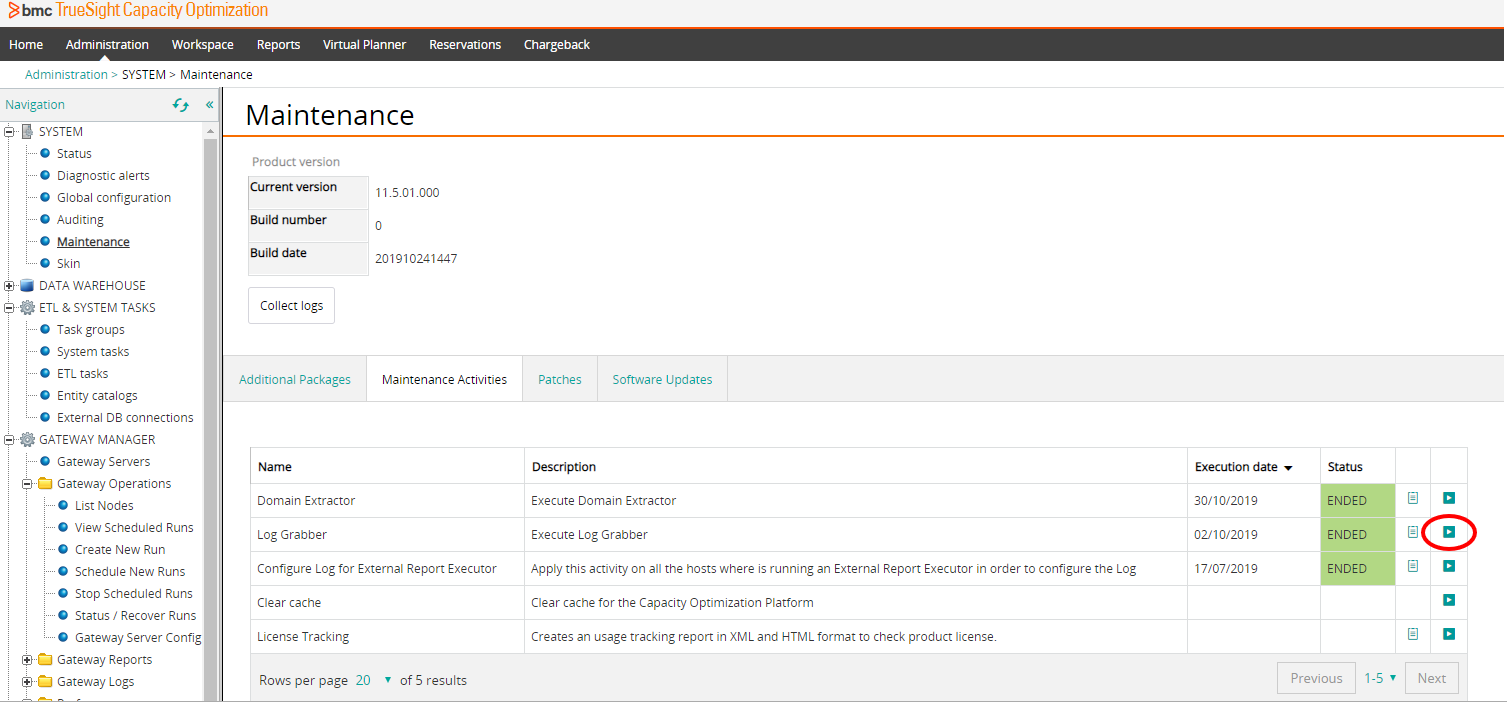Run the Clear cache activity
The image size is (1507, 702).
coord(1448,601)
